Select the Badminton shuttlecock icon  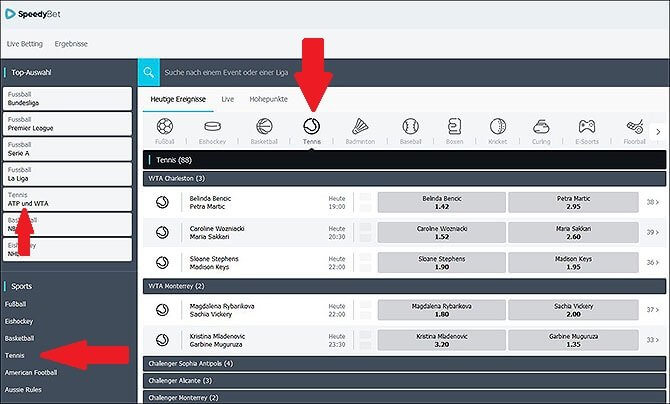(x=360, y=127)
